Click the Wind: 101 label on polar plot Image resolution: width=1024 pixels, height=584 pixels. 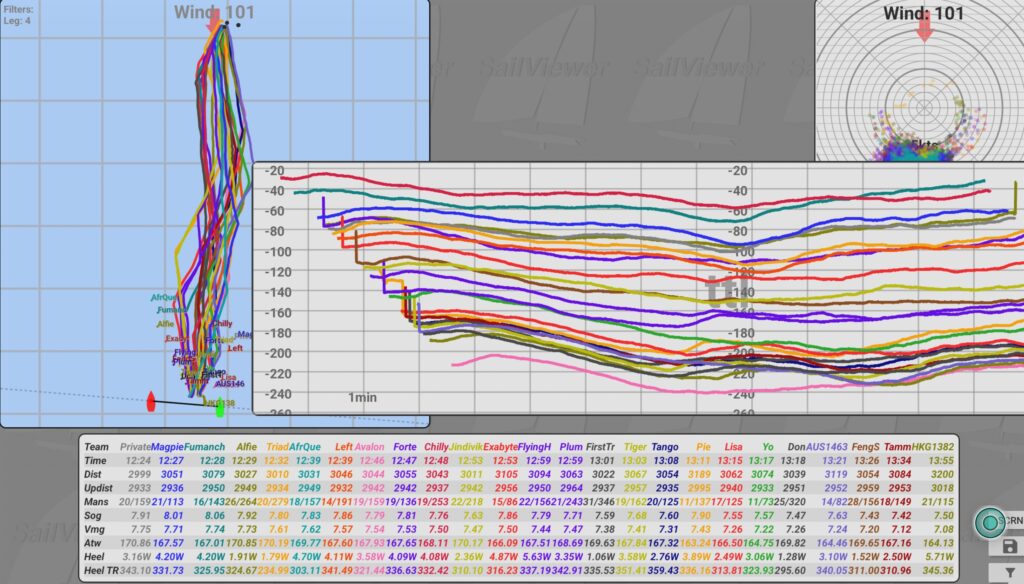[923, 13]
